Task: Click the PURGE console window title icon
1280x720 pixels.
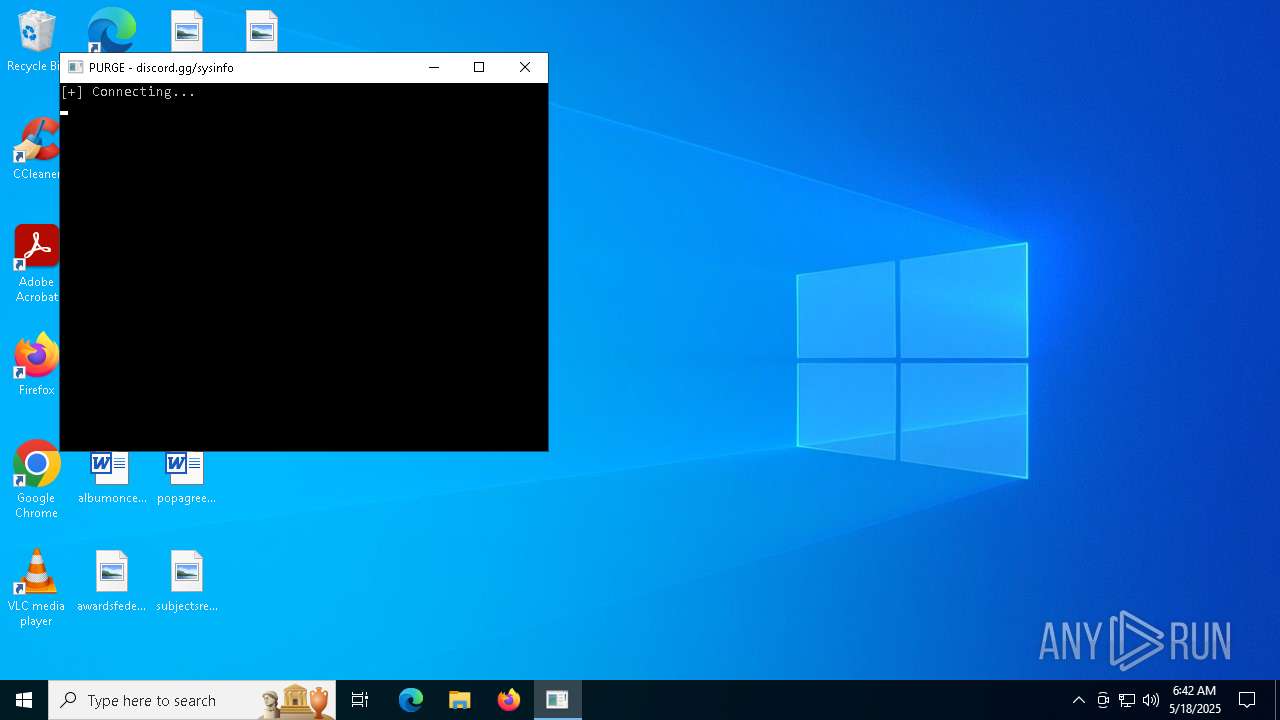Action: click(x=75, y=67)
